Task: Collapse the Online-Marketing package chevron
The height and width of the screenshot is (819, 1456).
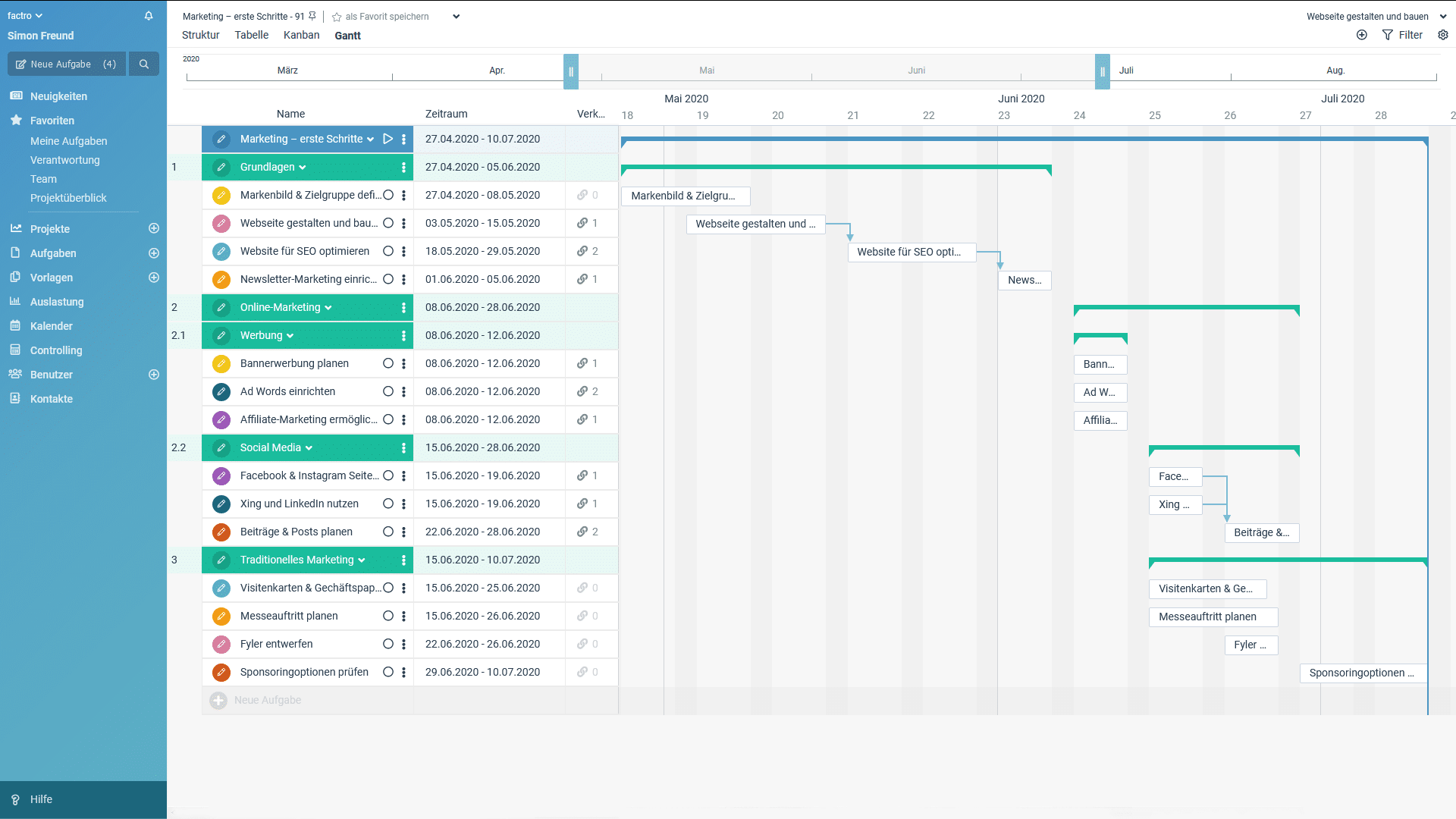Action: pos(328,308)
